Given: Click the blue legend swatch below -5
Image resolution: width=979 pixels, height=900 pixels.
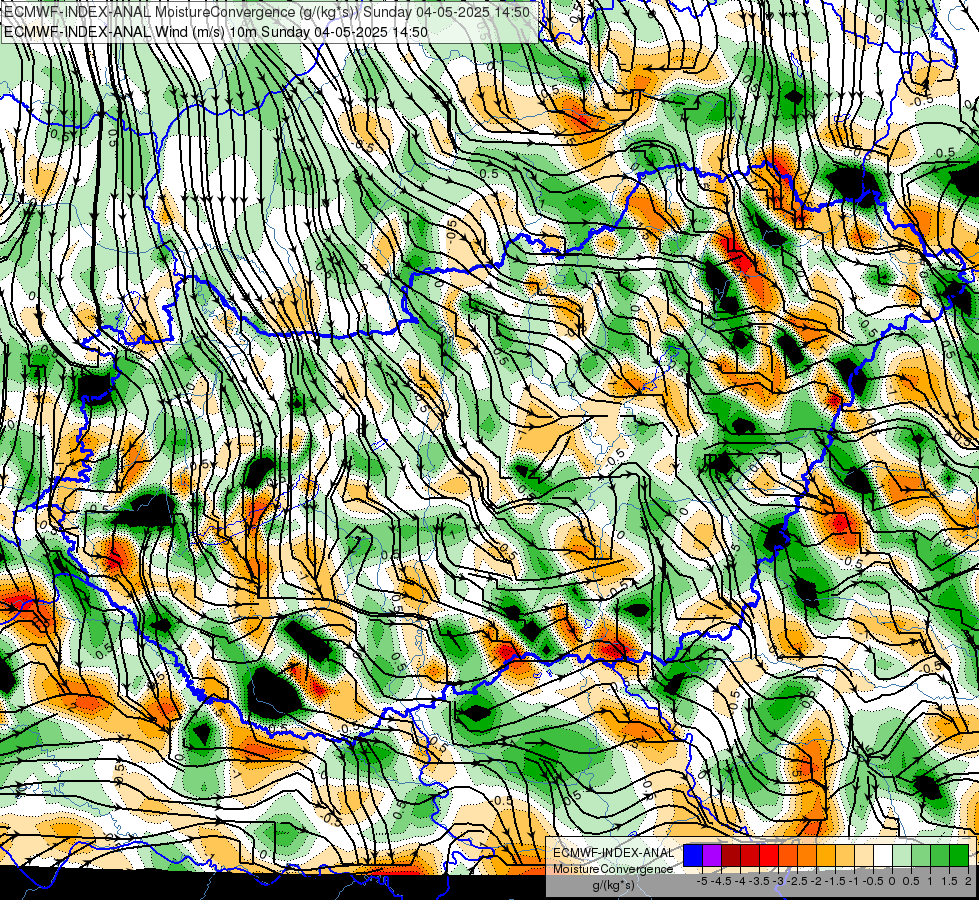Looking at the screenshot, I should point(693,855).
